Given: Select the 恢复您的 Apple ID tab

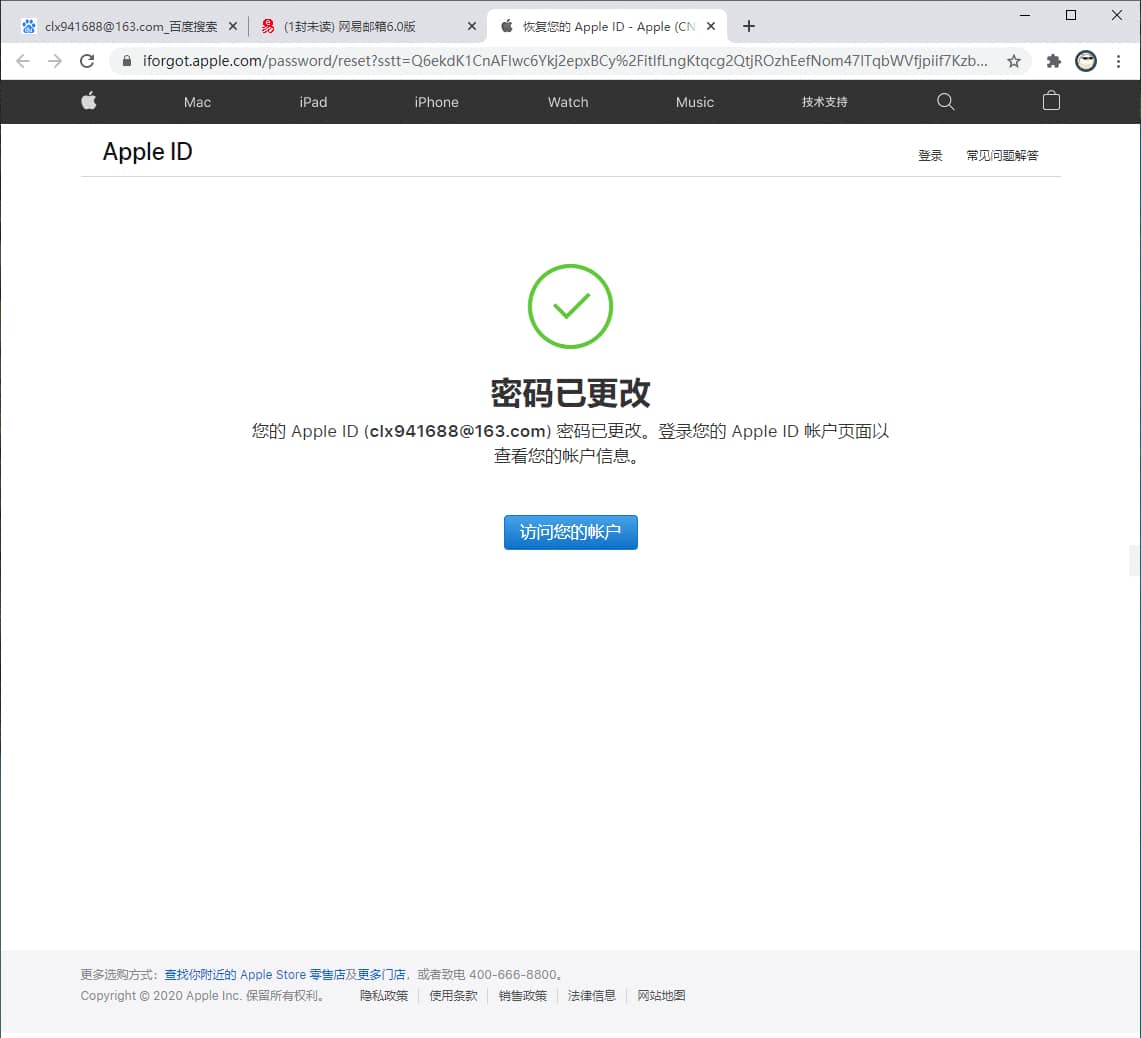Looking at the screenshot, I should (x=607, y=26).
